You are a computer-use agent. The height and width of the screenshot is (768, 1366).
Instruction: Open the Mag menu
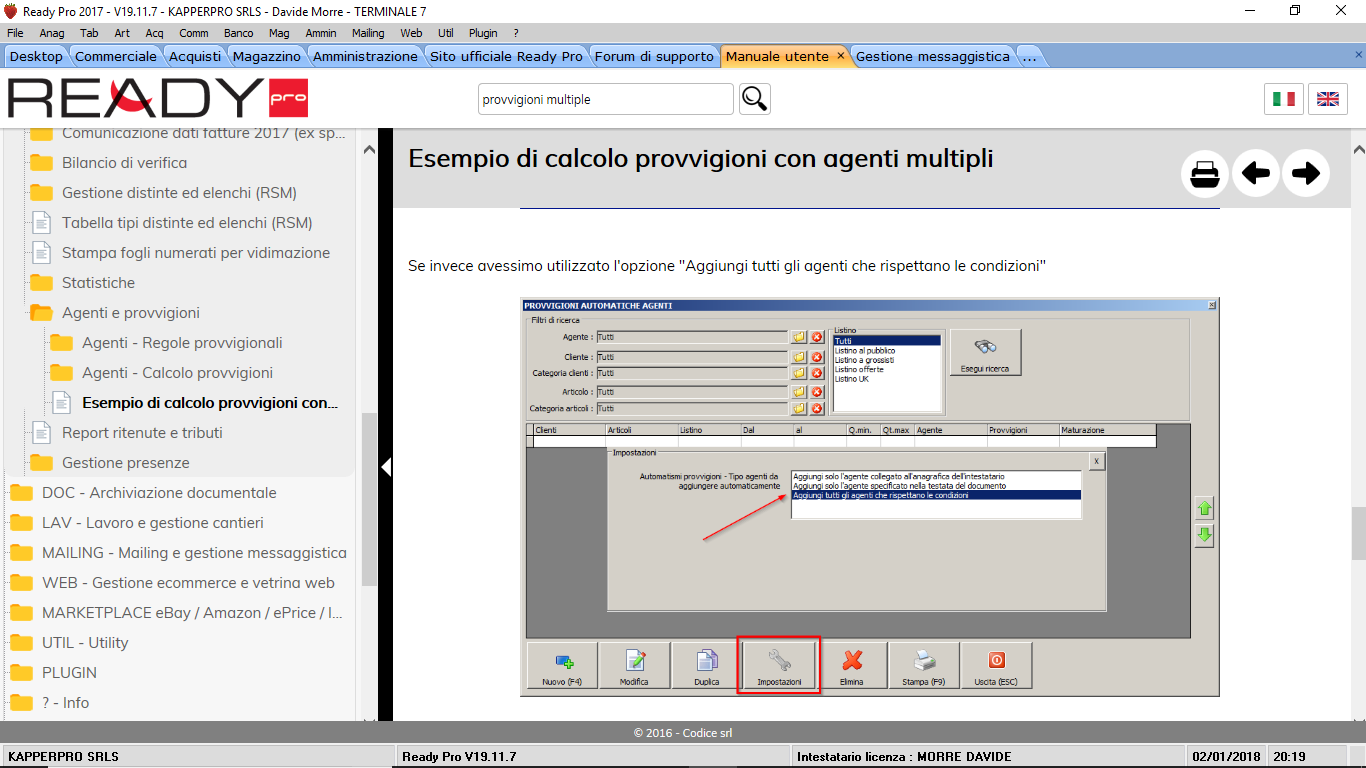tap(279, 33)
